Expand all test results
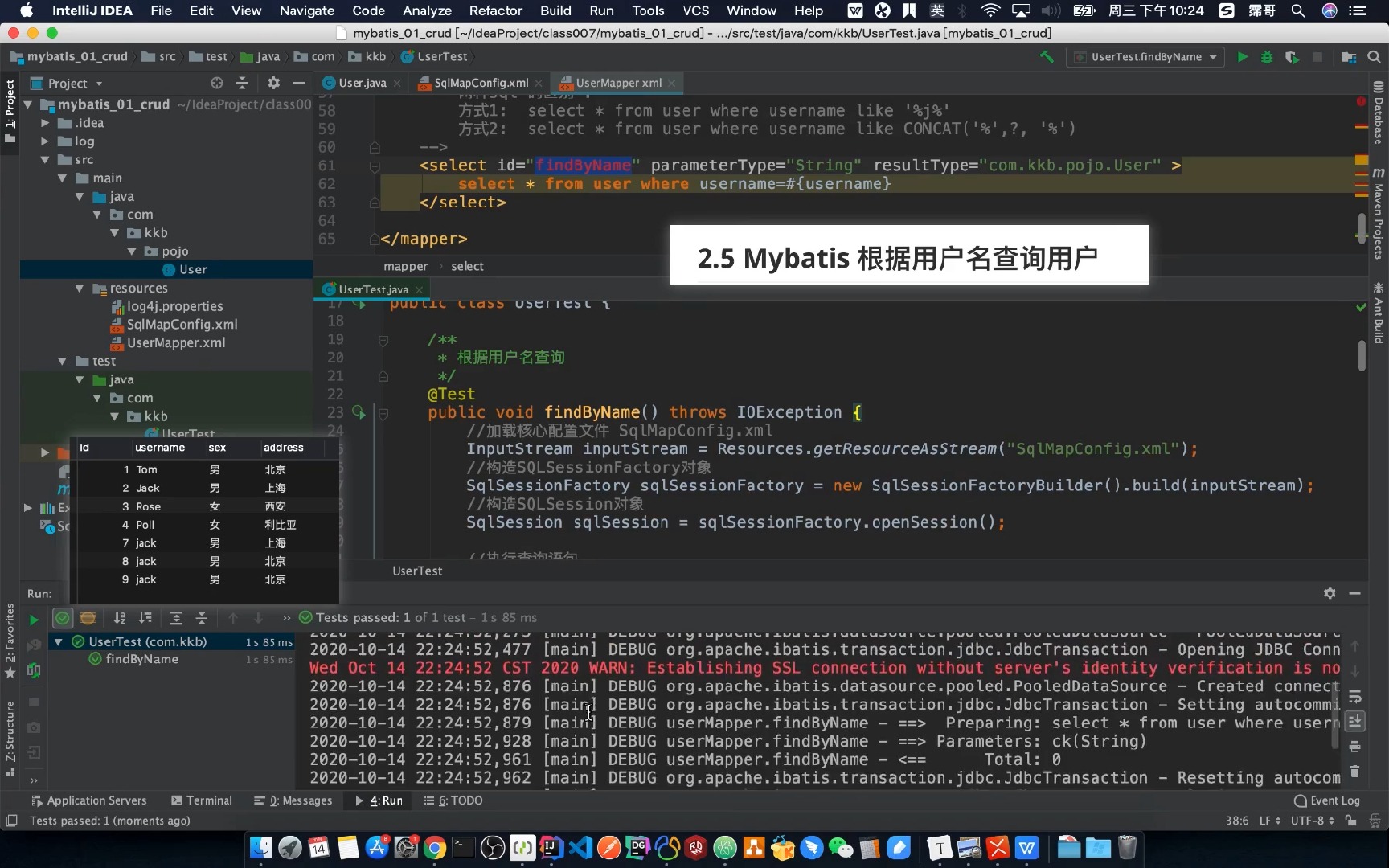Screen dimensions: 1389x868 [176, 618]
